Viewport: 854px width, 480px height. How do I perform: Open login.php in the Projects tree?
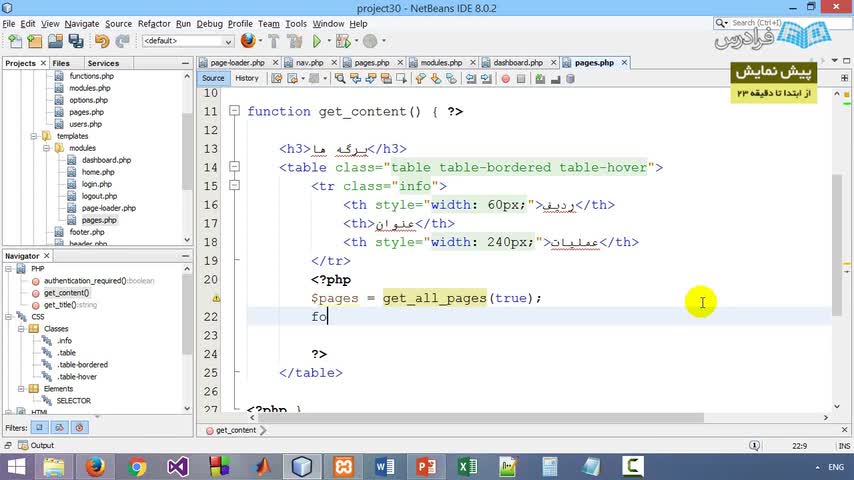click(x=96, y=184)
